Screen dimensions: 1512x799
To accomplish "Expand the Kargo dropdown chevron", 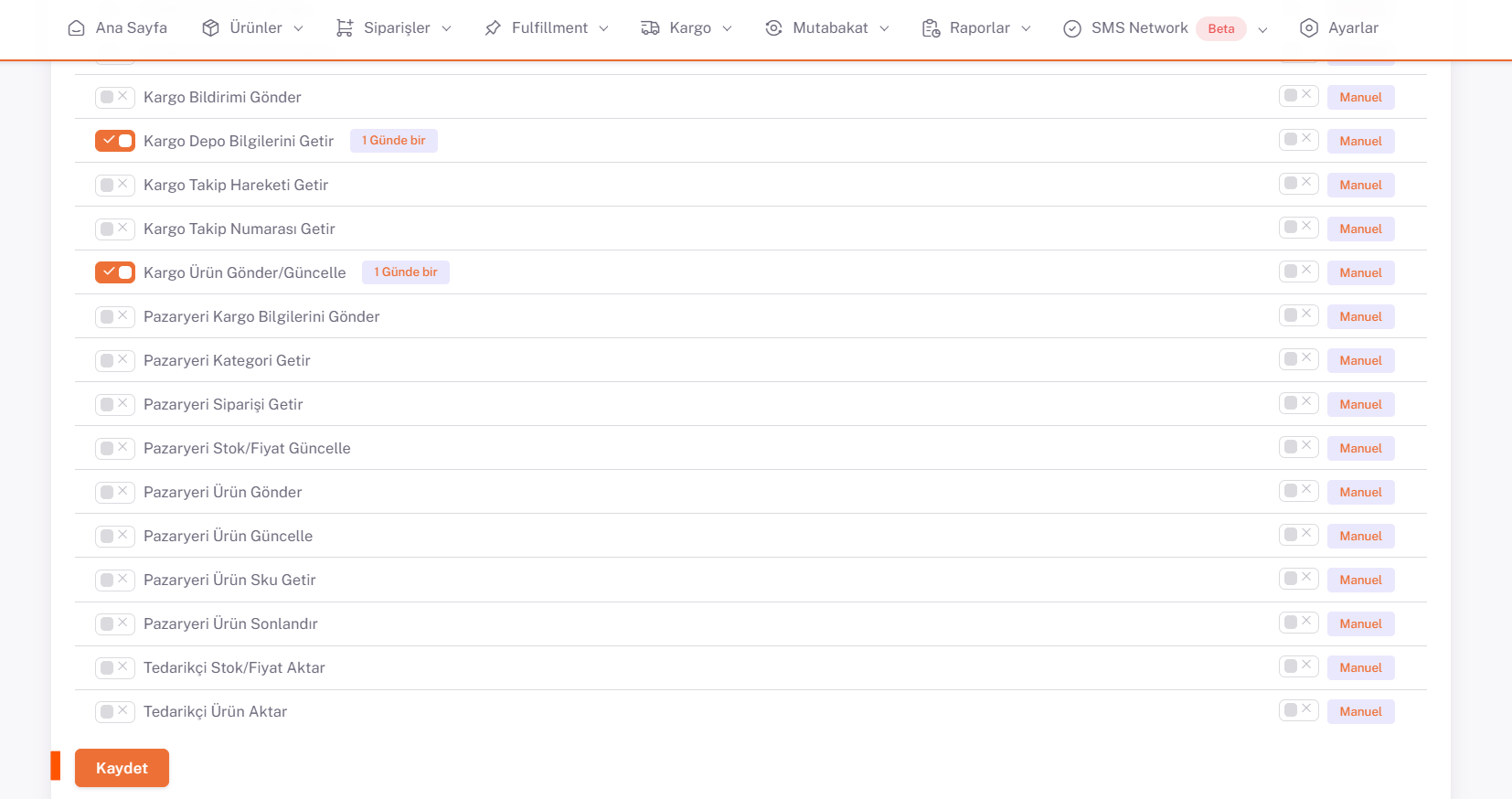I will [x=727, y=28].
